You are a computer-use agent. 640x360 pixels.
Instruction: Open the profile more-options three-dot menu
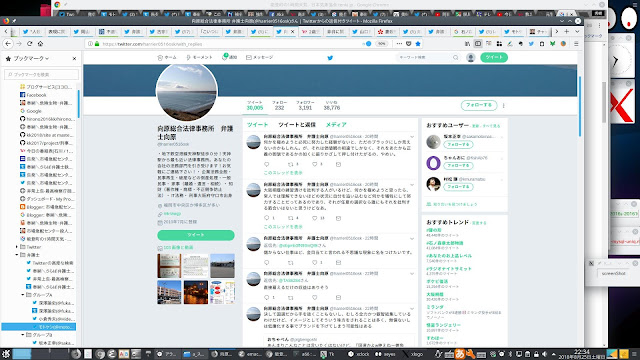click(504, 106)
